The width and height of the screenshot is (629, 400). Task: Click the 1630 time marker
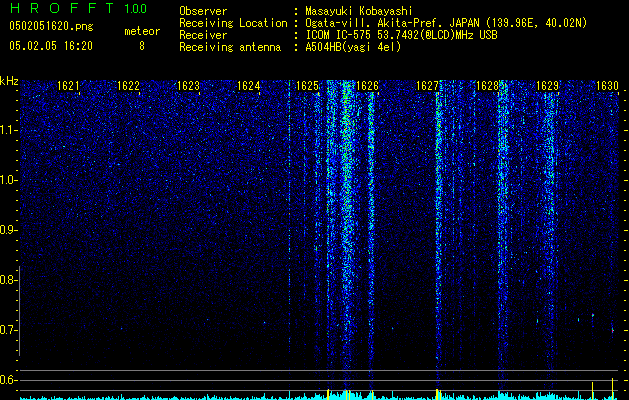click(607, 86)
